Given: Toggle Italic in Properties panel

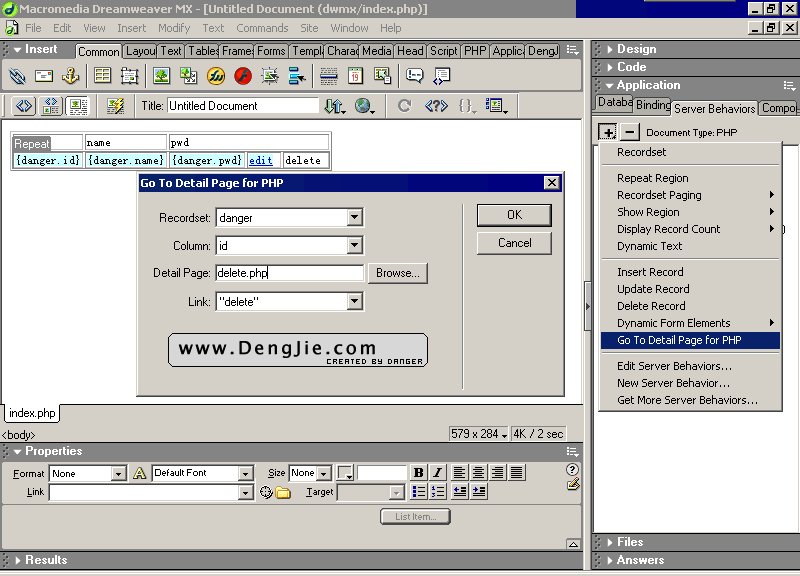Looking at the screenshot, I should coord(437,473).
